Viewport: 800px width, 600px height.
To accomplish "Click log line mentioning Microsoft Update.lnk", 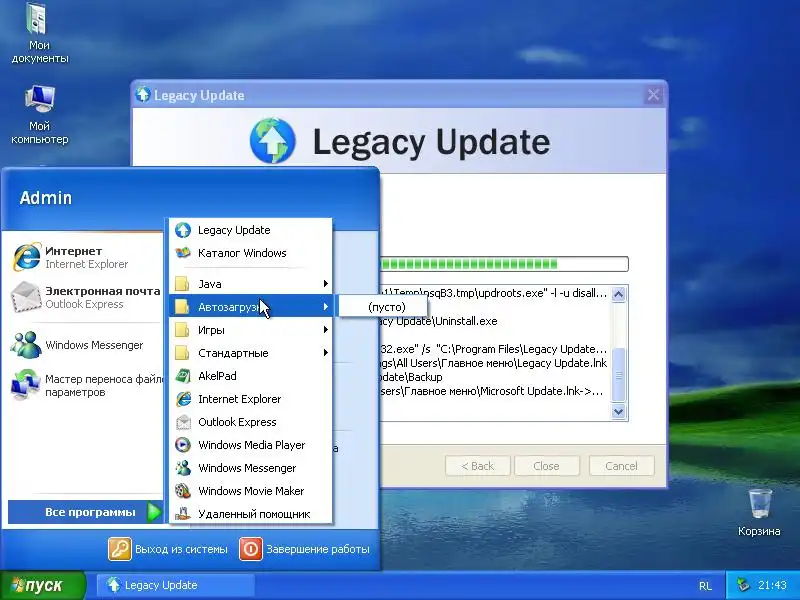I will pyautogui.click(x=492, y=391).
